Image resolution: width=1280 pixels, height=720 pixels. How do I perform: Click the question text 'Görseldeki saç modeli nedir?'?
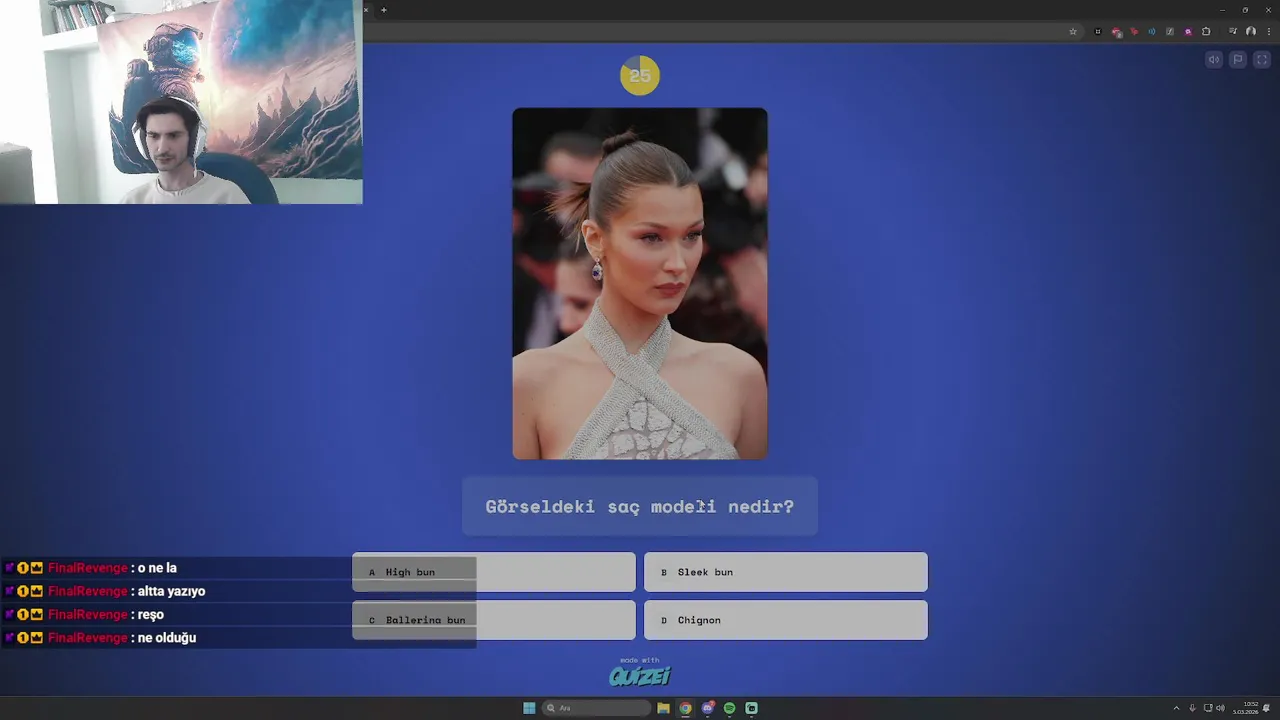640,506
